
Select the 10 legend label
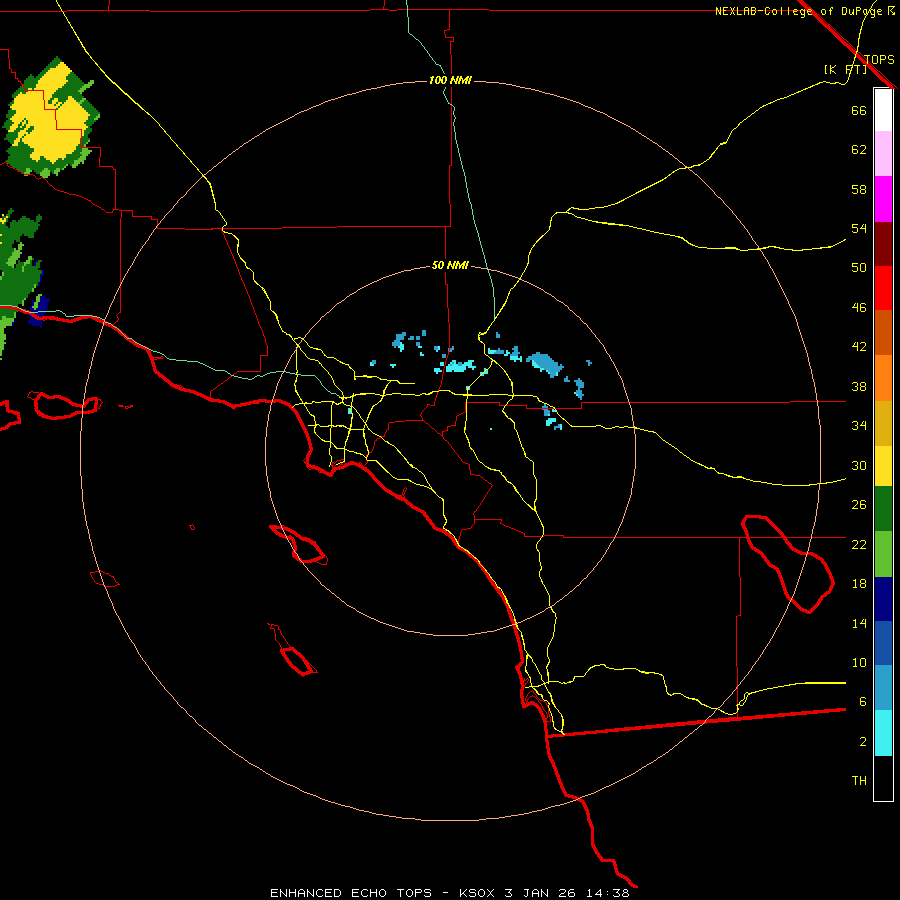pyautogui.click(x=859, y=662)
